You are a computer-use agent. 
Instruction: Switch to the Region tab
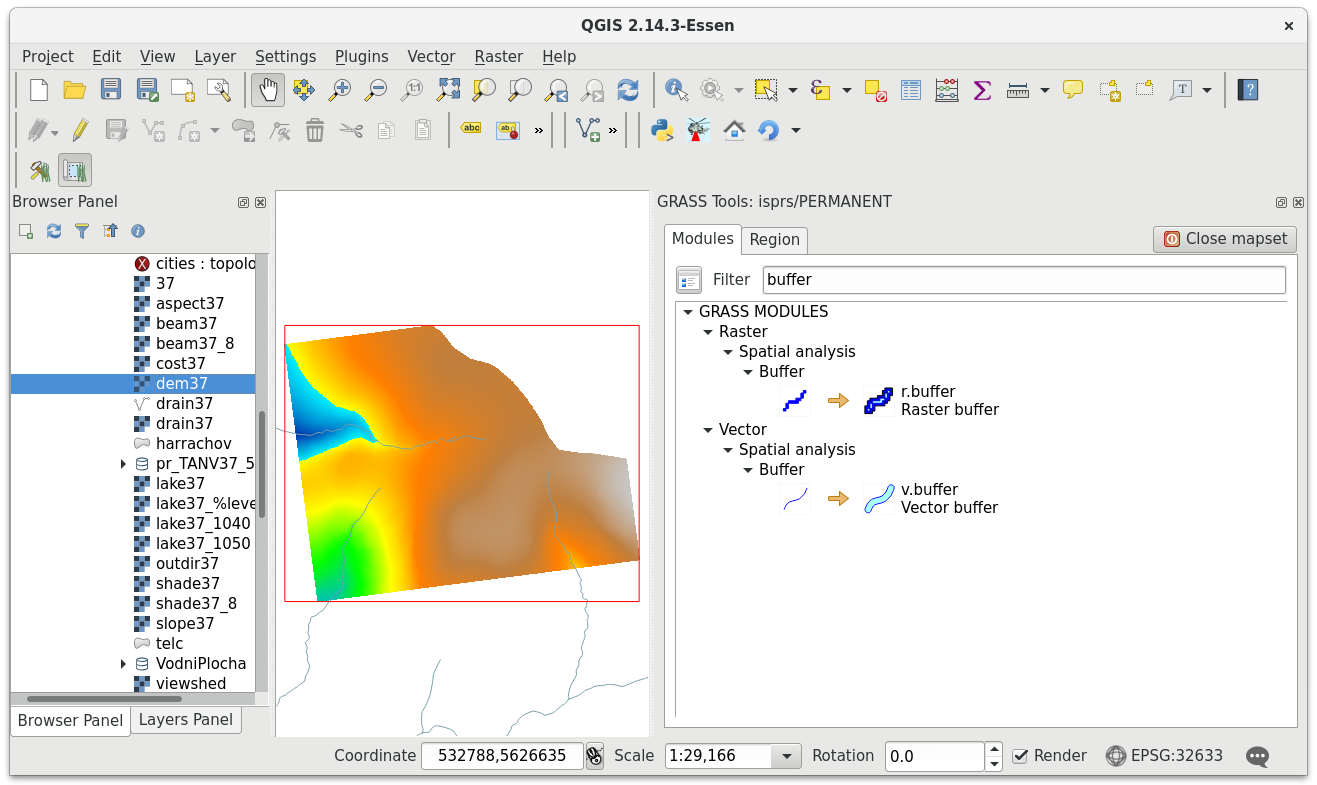(775, 240)
